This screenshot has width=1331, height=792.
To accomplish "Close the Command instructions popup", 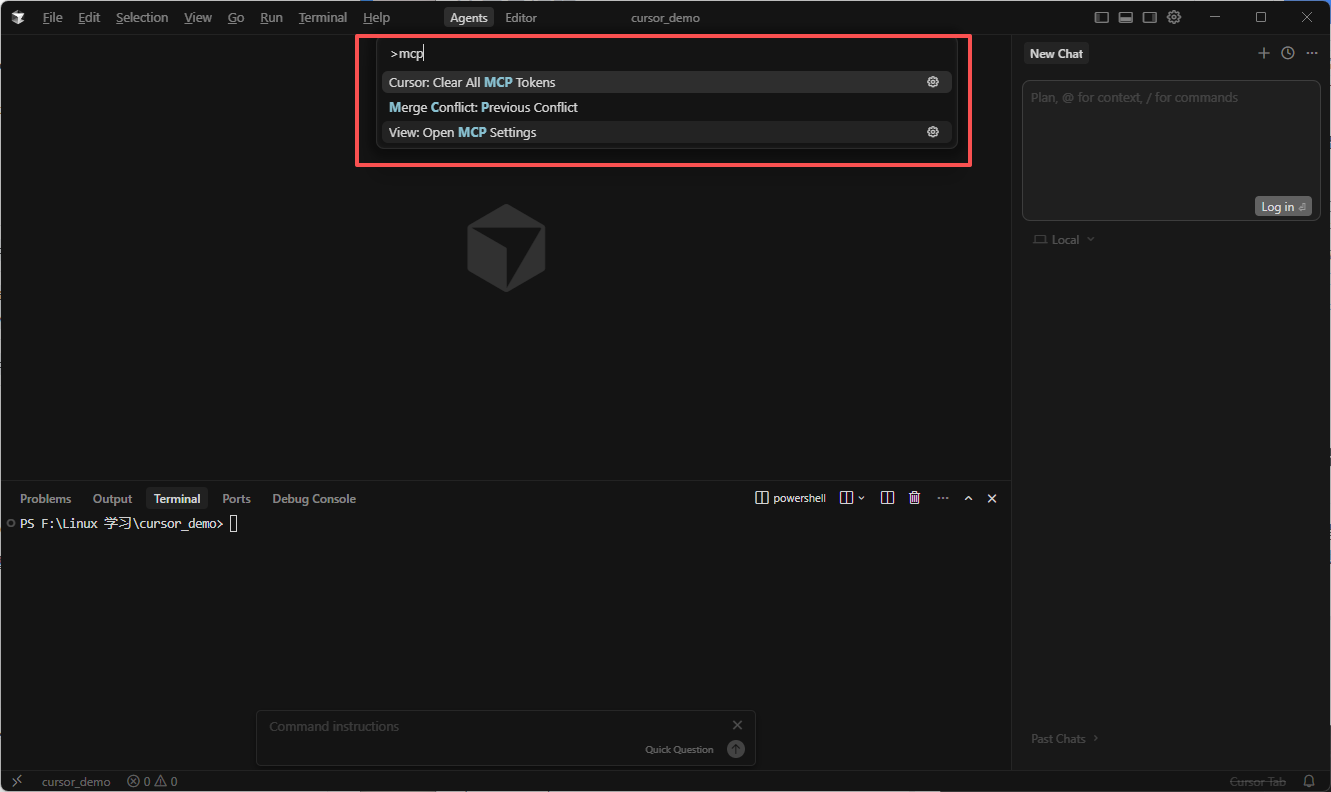I will click(737, 725).
